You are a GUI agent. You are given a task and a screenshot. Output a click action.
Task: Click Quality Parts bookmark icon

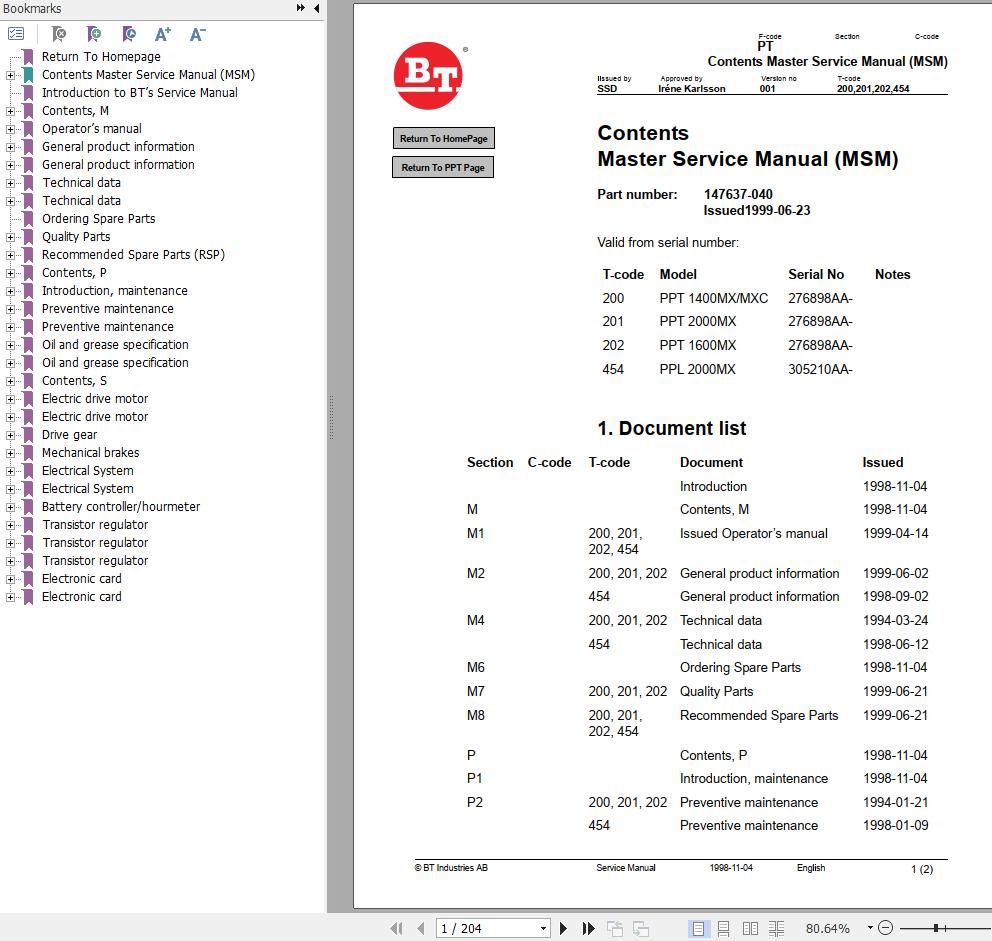click(x=28, y=237)
